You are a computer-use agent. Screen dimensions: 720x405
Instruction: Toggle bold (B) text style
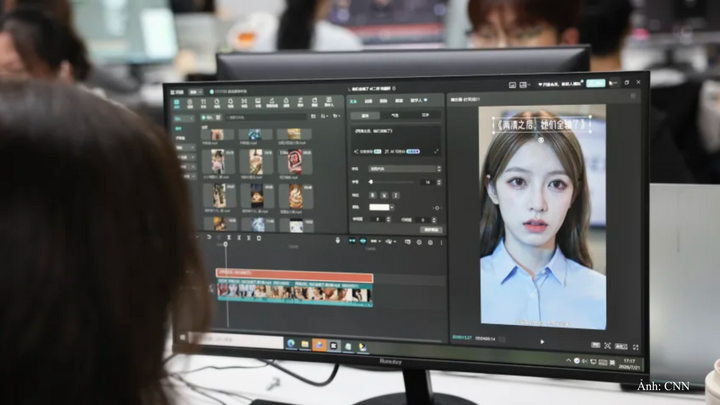point(372,195)
